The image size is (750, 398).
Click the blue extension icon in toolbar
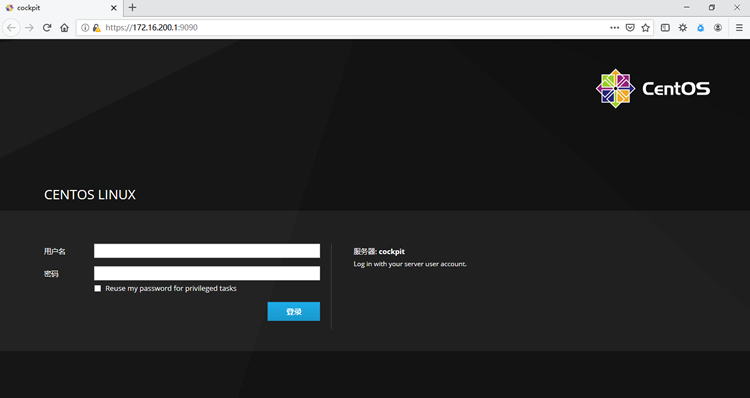point(700,28)
